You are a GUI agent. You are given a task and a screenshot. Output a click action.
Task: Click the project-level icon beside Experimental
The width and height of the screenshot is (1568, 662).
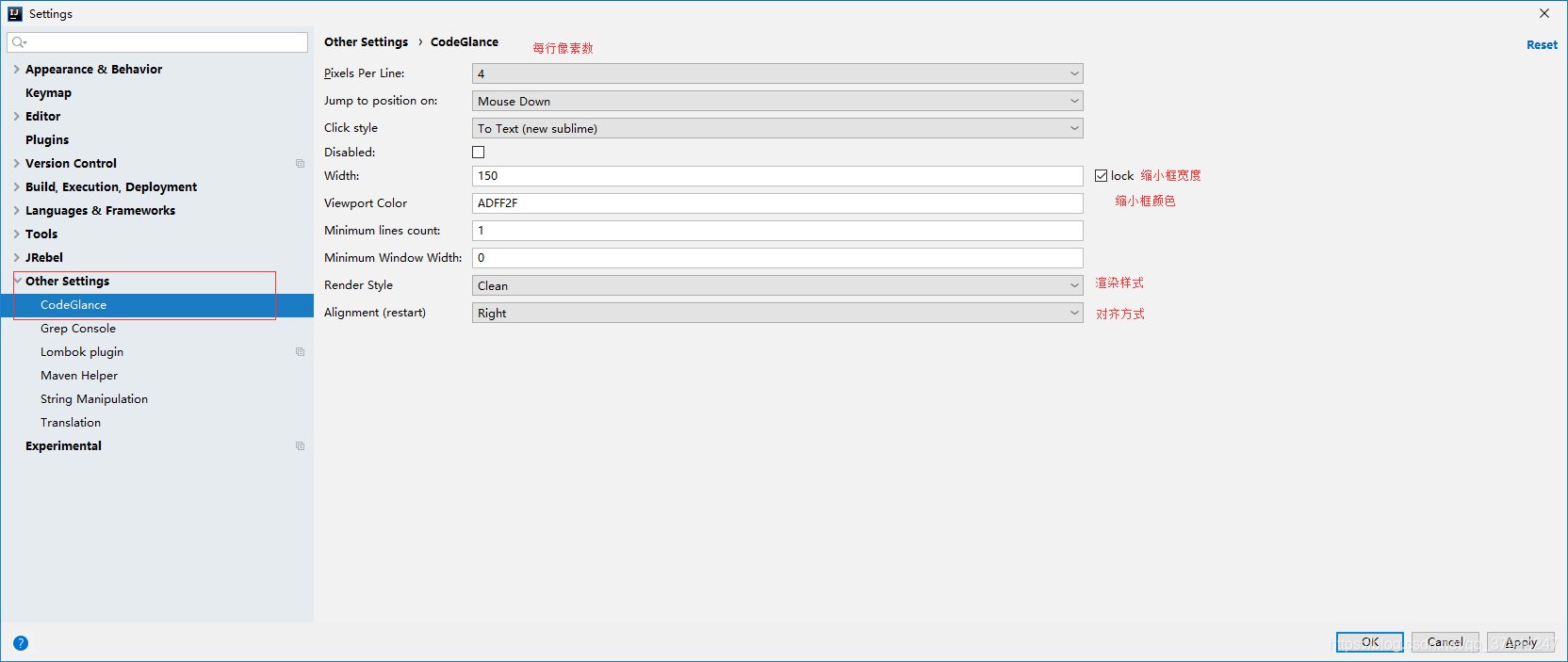(300, 446)
